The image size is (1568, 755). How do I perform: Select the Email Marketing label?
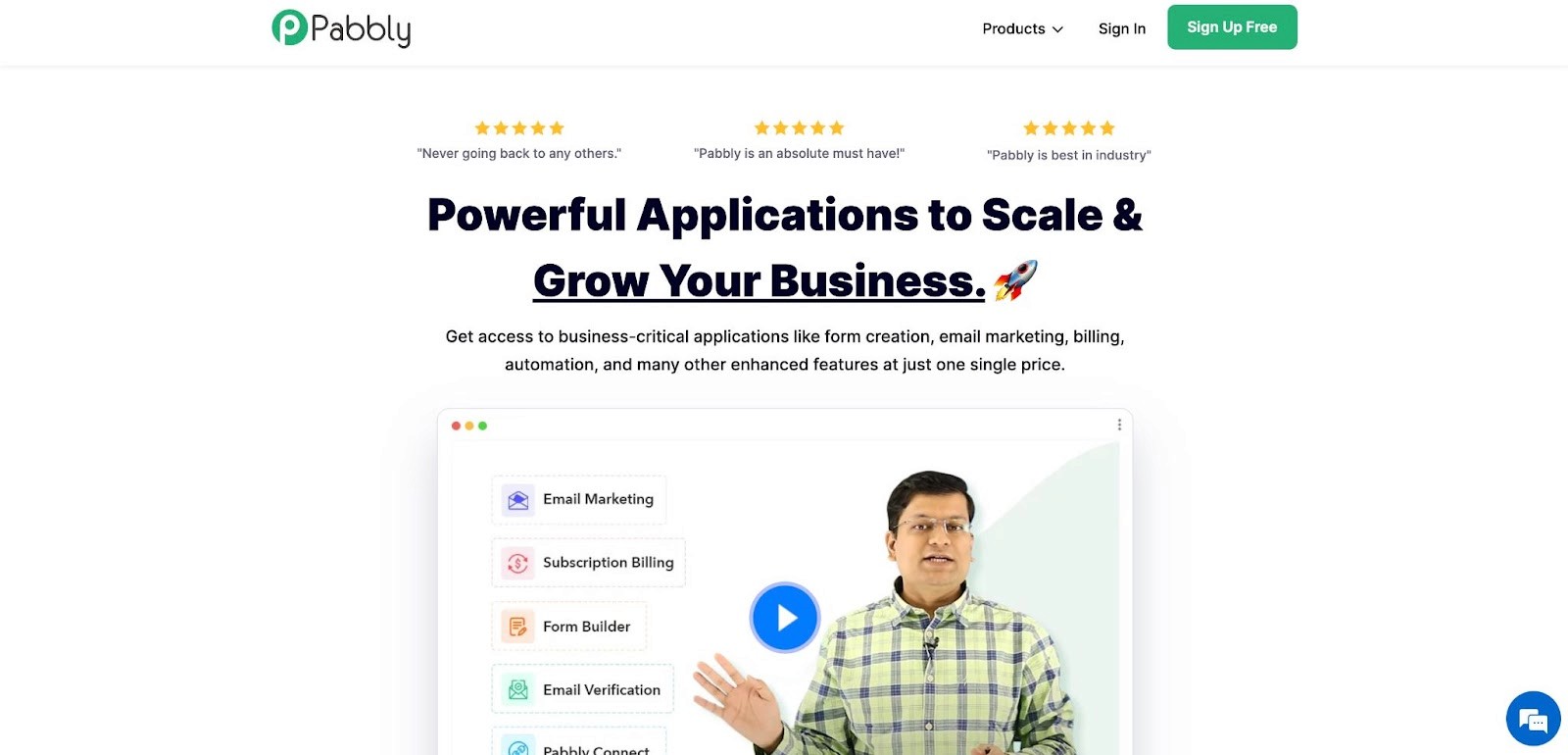point(598,499)
